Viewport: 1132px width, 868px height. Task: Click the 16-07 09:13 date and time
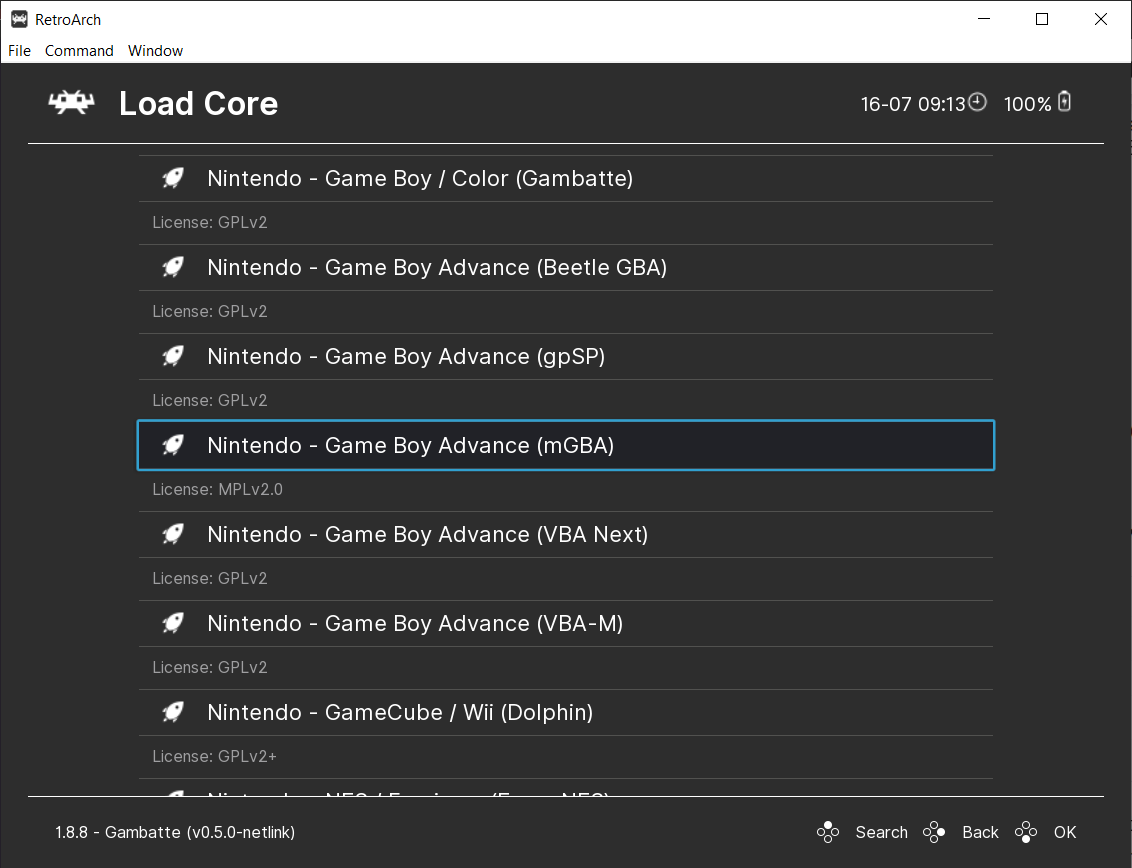click(913, 104)
